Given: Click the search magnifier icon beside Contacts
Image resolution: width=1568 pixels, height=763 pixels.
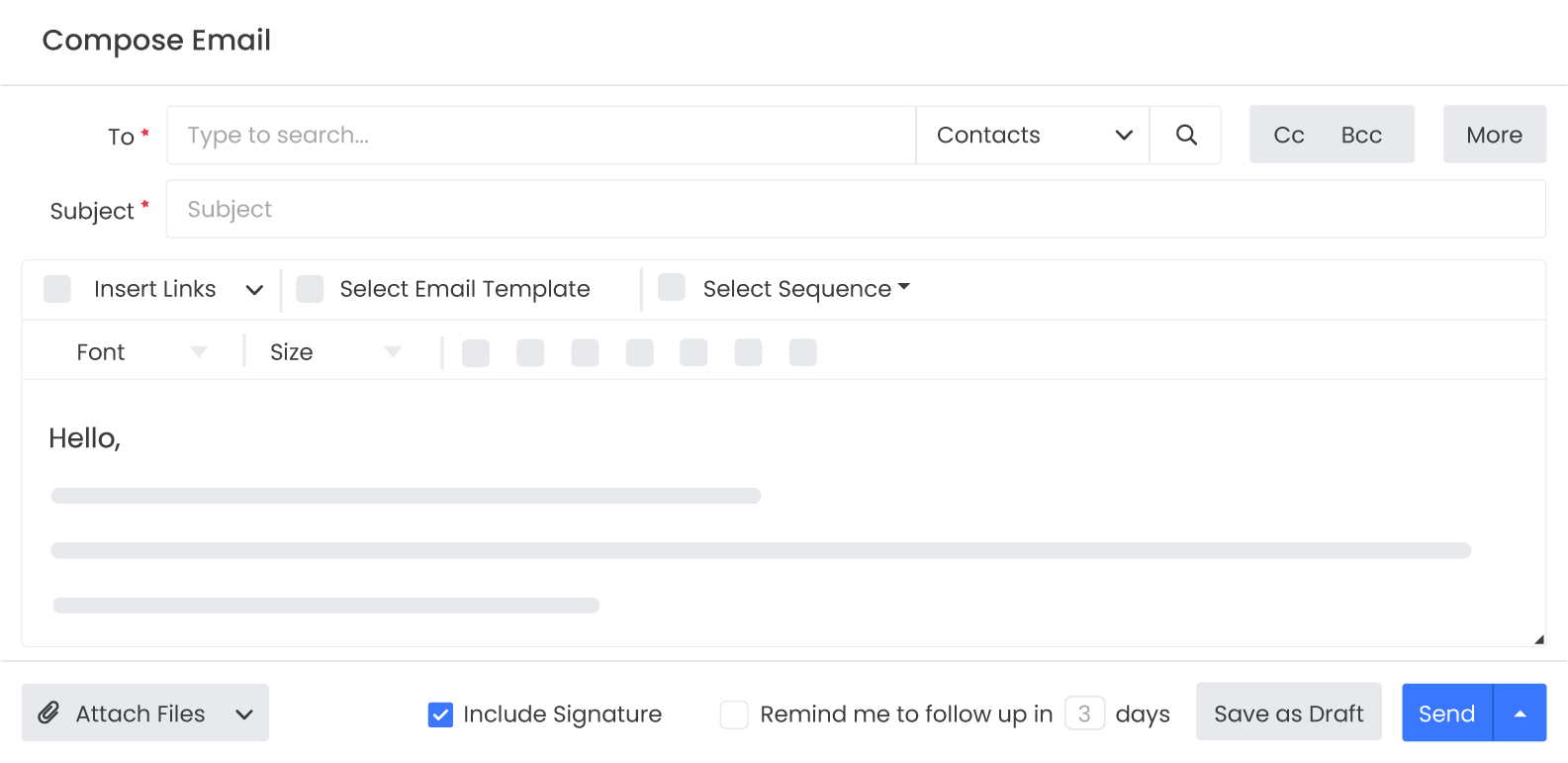Looking at the screenshot, I should point(1186,135).
